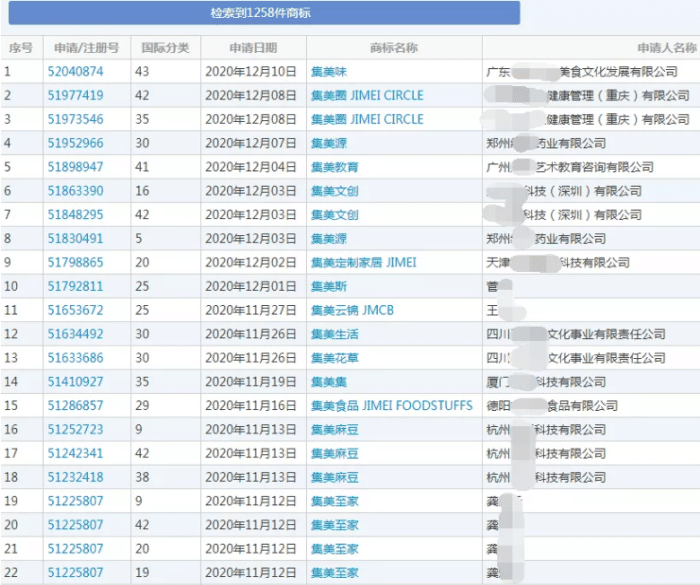Image resolution: width=700 pixels, height=585 pixels.
Task: Open registration number 51830491
Action: (75, 238)
